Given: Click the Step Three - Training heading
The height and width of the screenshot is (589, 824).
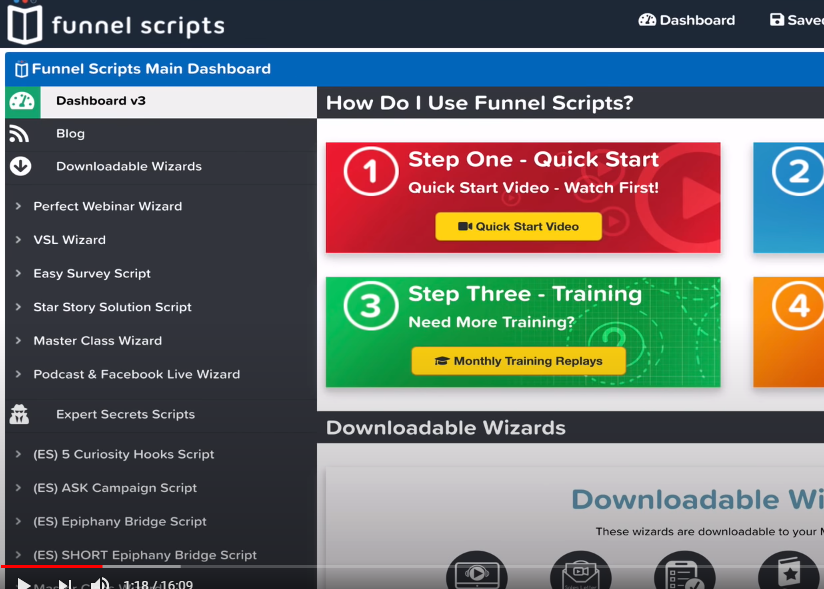Looking at the screenshot, I should (x=525, y=294).
